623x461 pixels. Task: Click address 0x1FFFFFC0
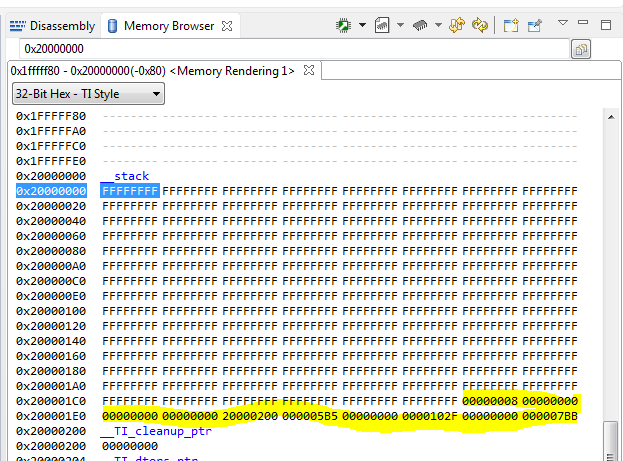(x=51, y=146)
